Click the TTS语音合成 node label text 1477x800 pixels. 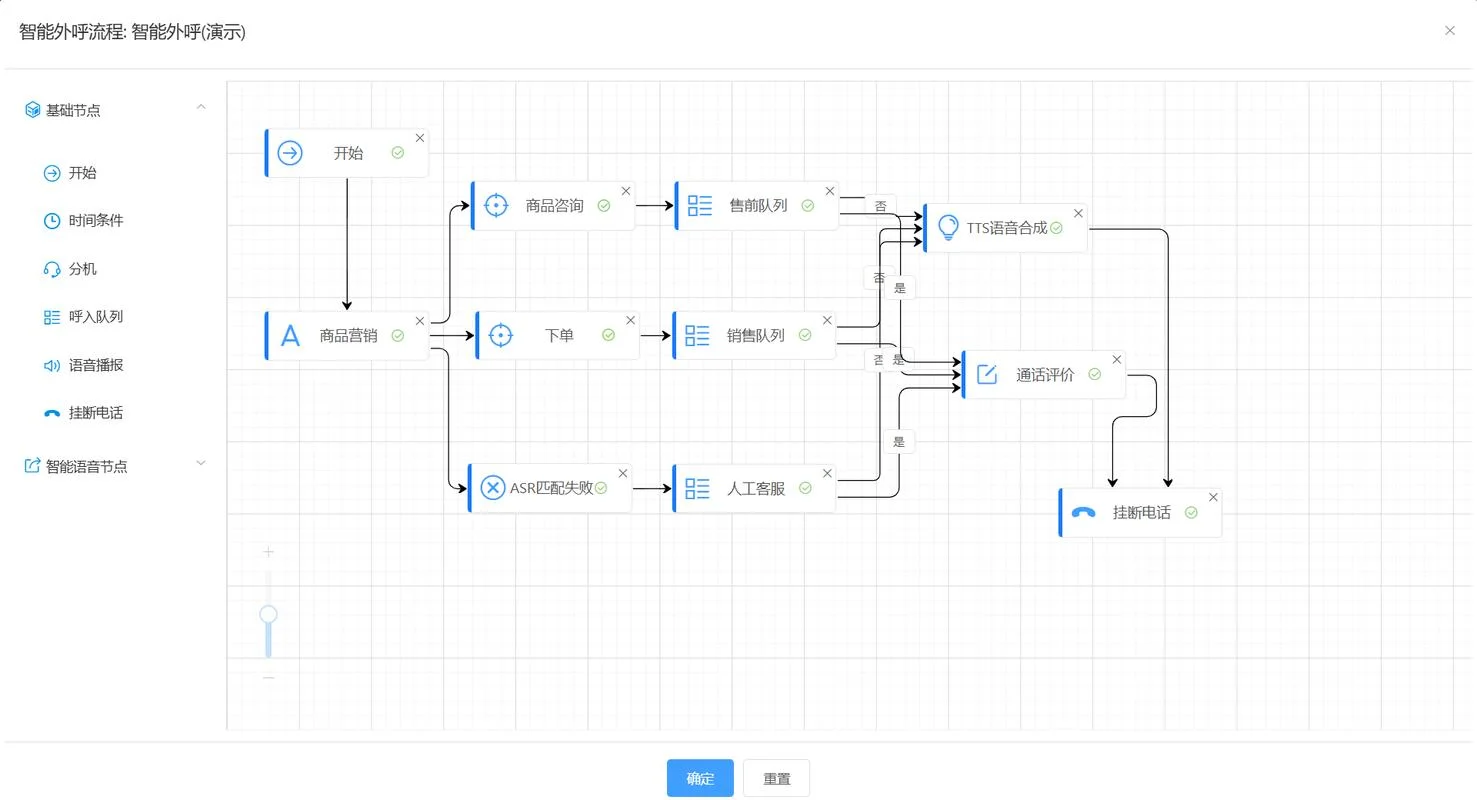[1007, 228]
